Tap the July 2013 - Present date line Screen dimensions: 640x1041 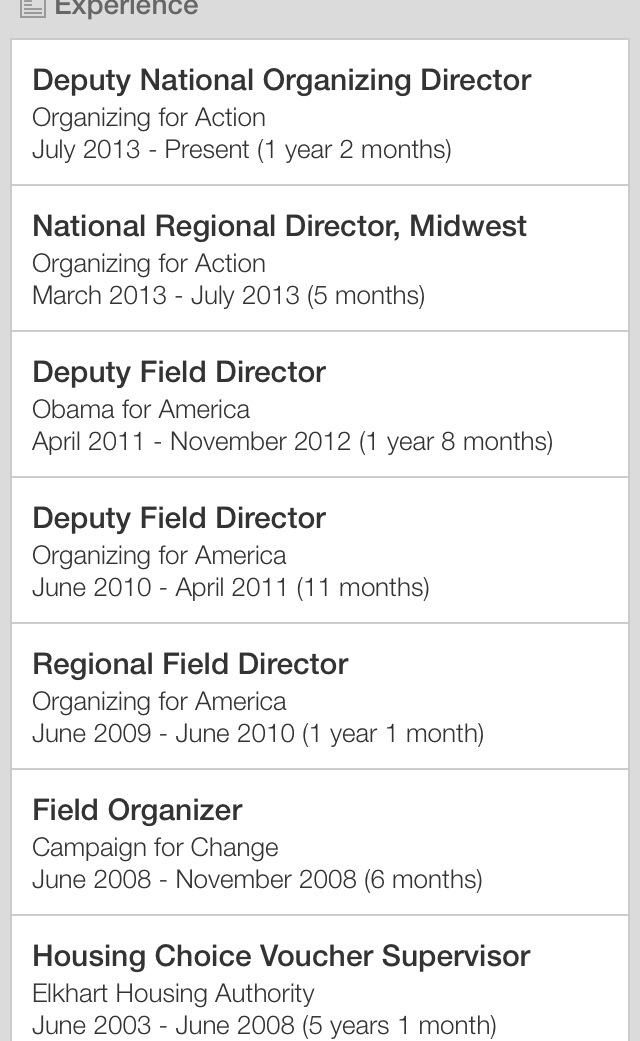coord(241,150)
